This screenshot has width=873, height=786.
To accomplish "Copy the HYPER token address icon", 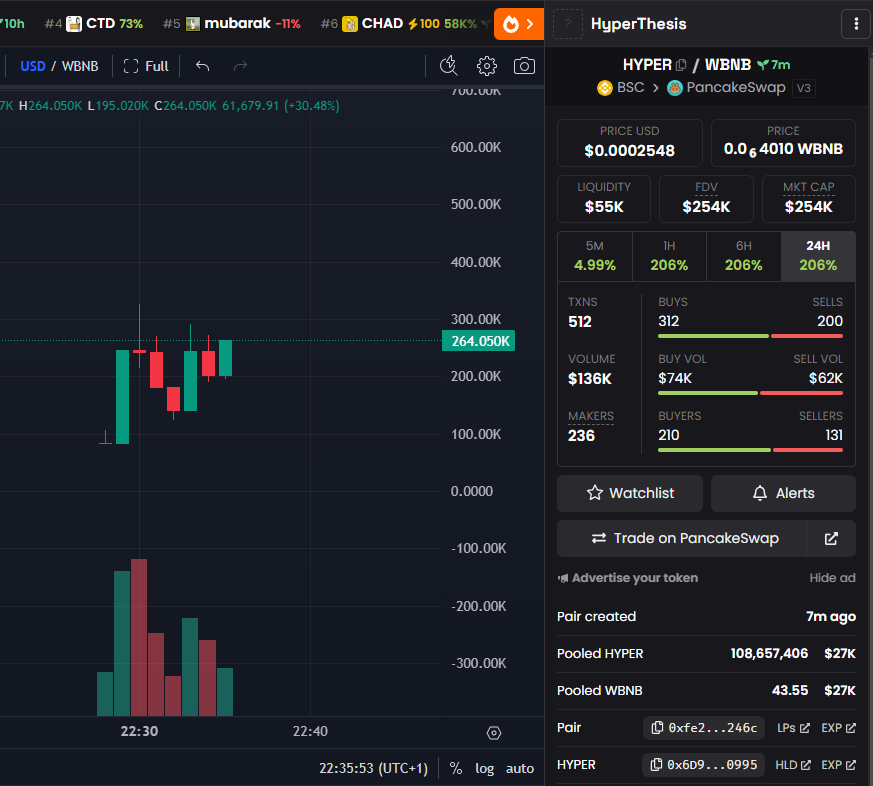I will point(681,65).
